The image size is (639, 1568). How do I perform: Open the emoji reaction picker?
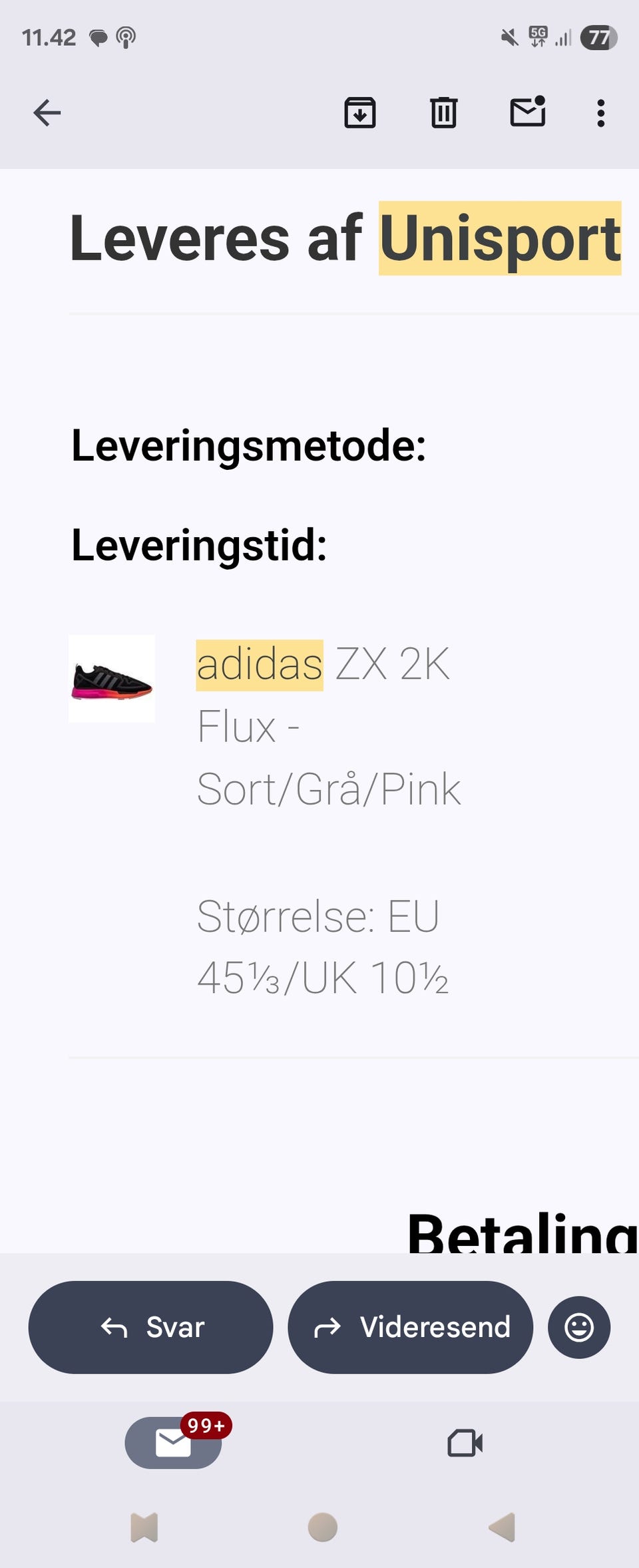click(578, 1327)
